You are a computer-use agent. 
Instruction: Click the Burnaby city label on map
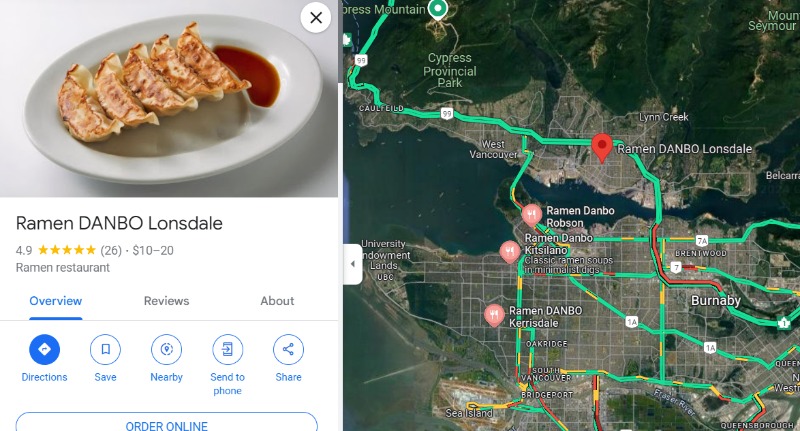click(x=715, y=300)
